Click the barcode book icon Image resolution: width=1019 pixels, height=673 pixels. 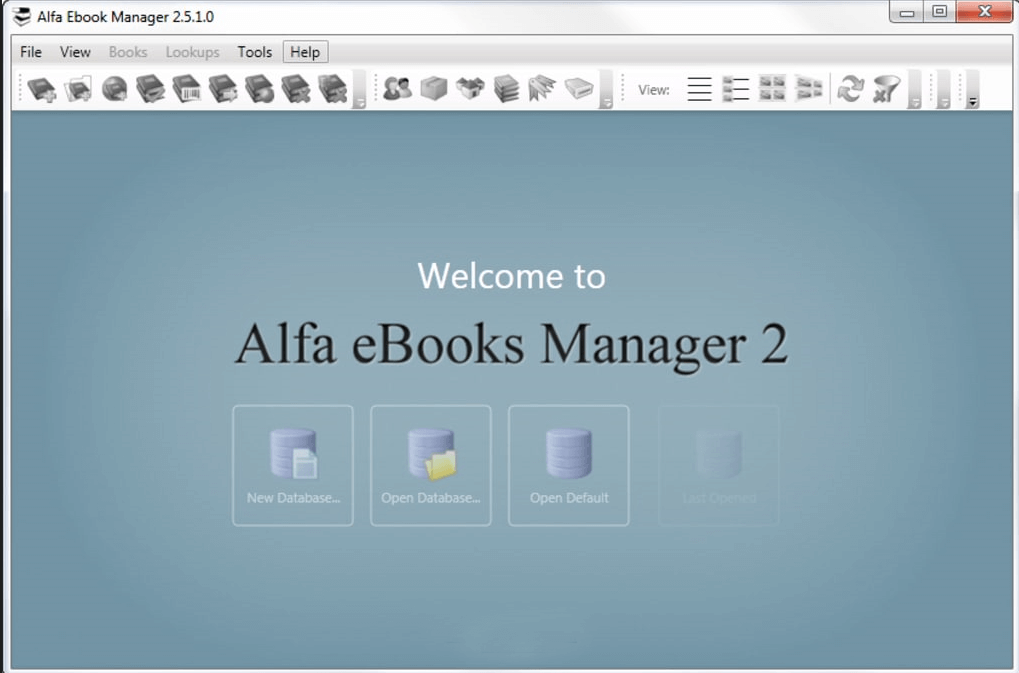[x=187, y=89]
